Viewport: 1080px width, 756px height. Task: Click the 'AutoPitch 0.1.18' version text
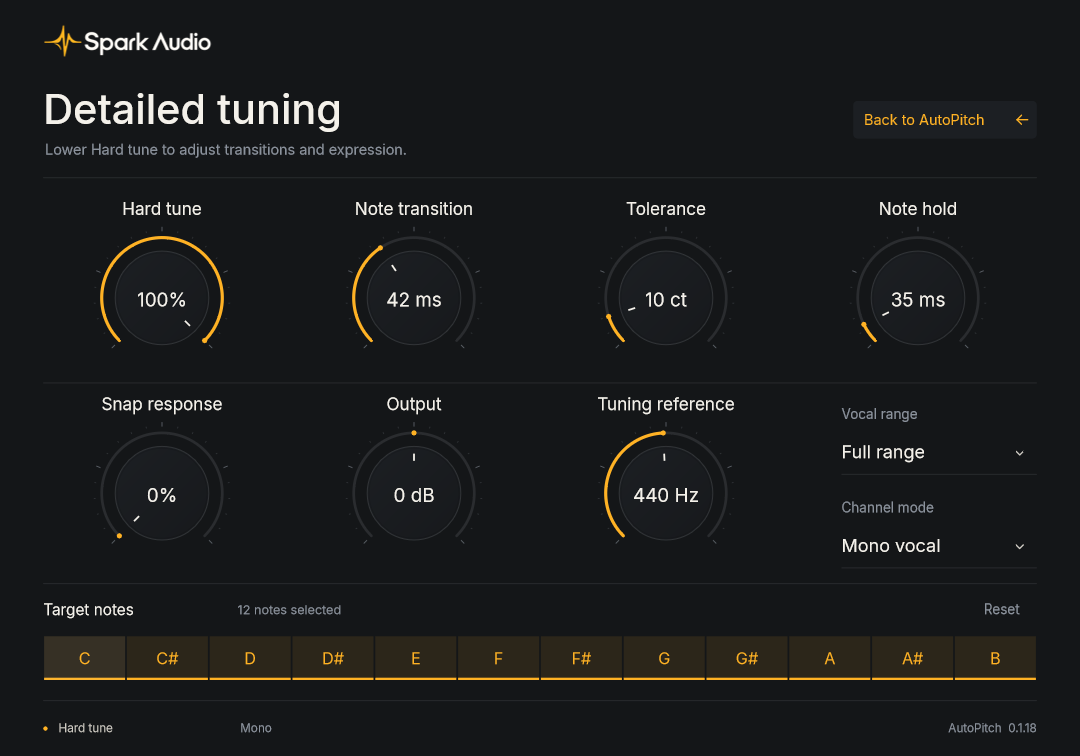(x=992, y=728)
